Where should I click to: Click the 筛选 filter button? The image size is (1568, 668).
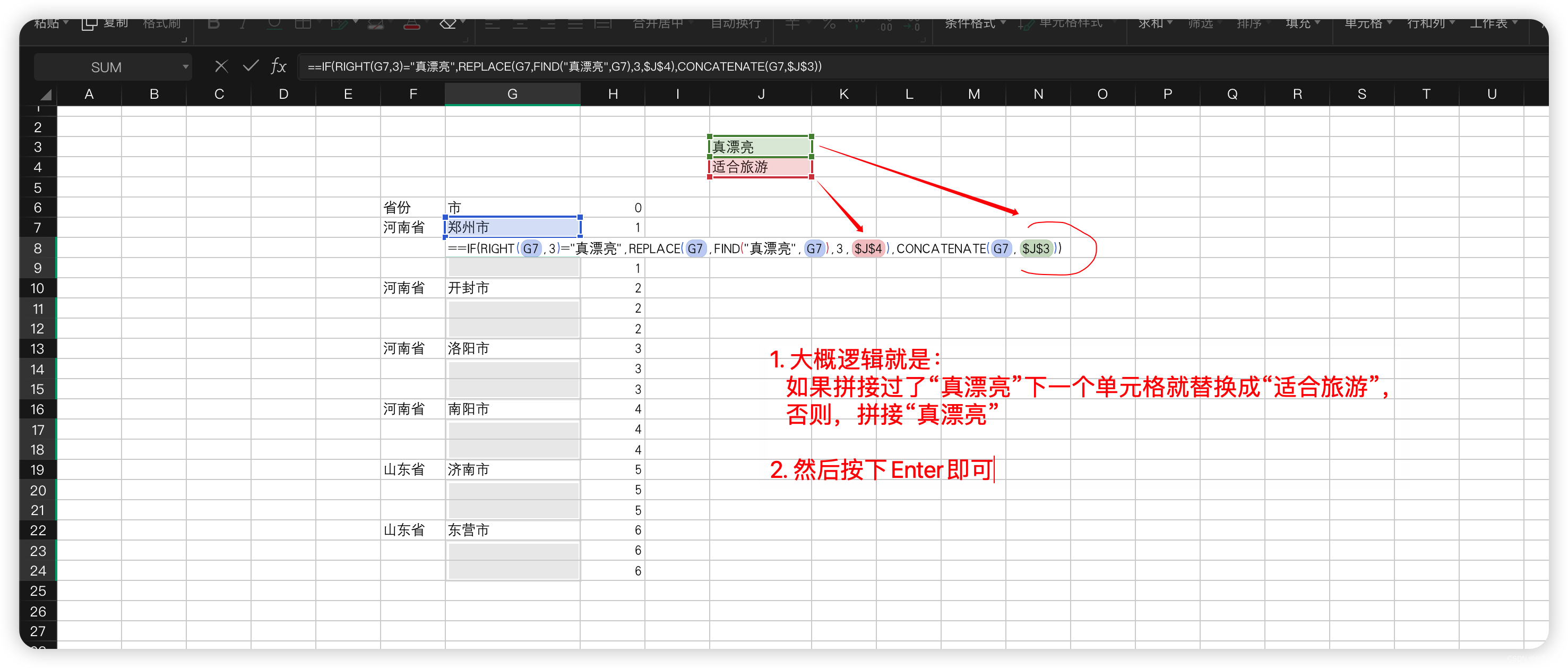tap(1200, 24)
